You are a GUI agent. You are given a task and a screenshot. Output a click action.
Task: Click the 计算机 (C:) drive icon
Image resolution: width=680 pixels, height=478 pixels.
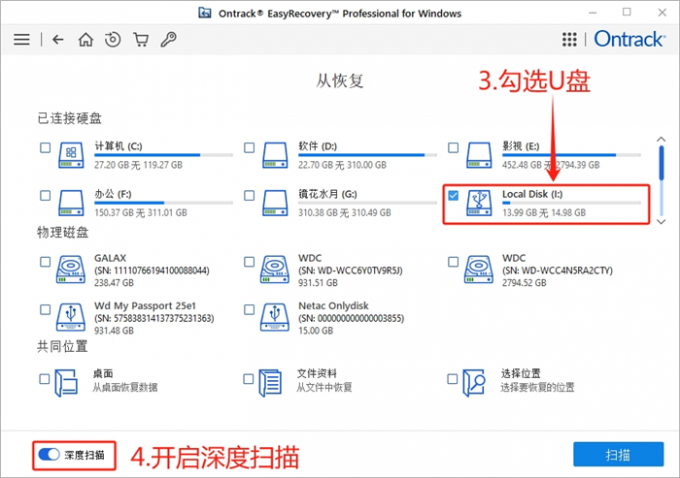(x=71, y=155)
